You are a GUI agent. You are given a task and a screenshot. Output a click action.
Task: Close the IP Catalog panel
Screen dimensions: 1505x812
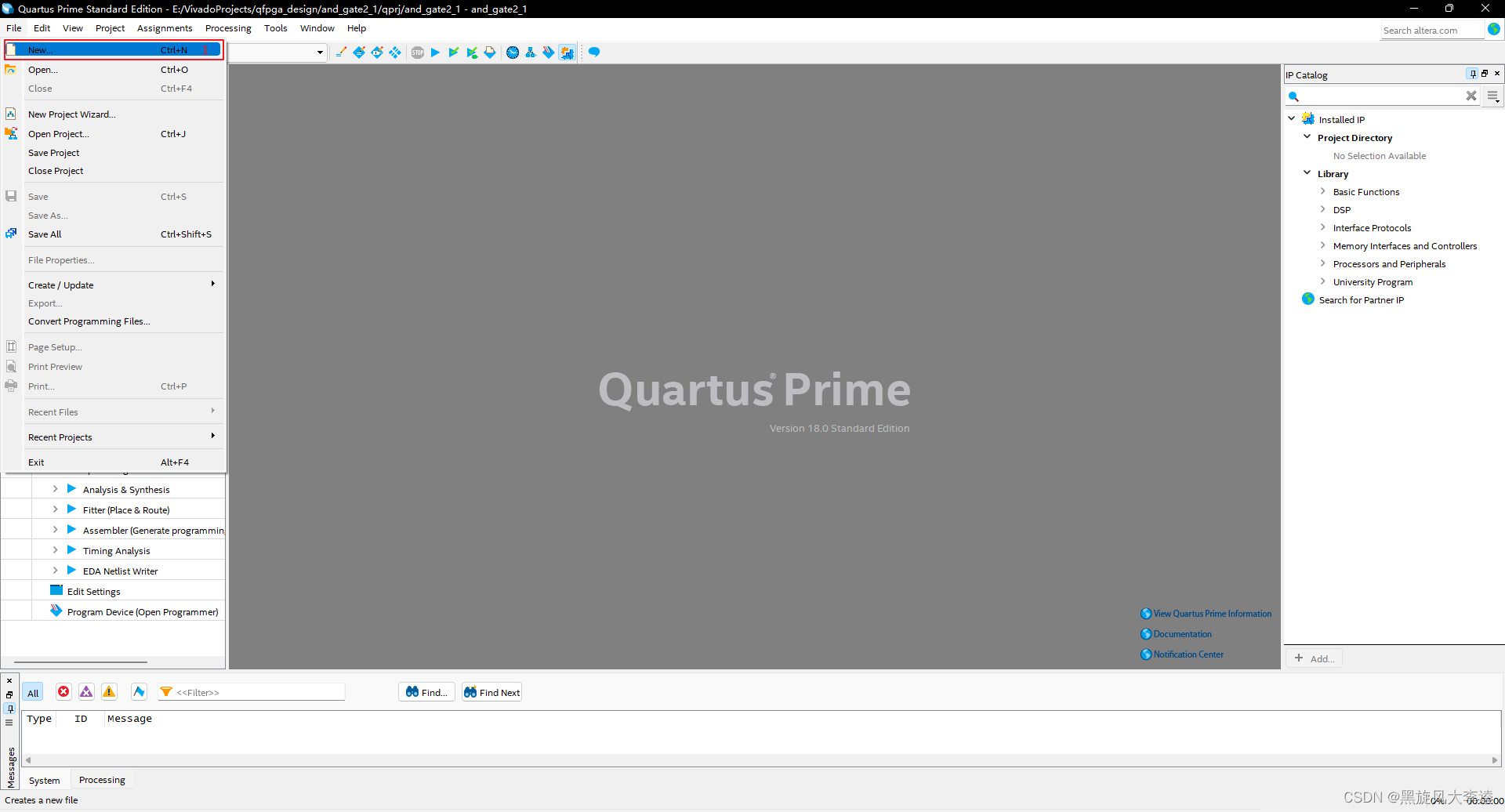(x=1497, y=74)
